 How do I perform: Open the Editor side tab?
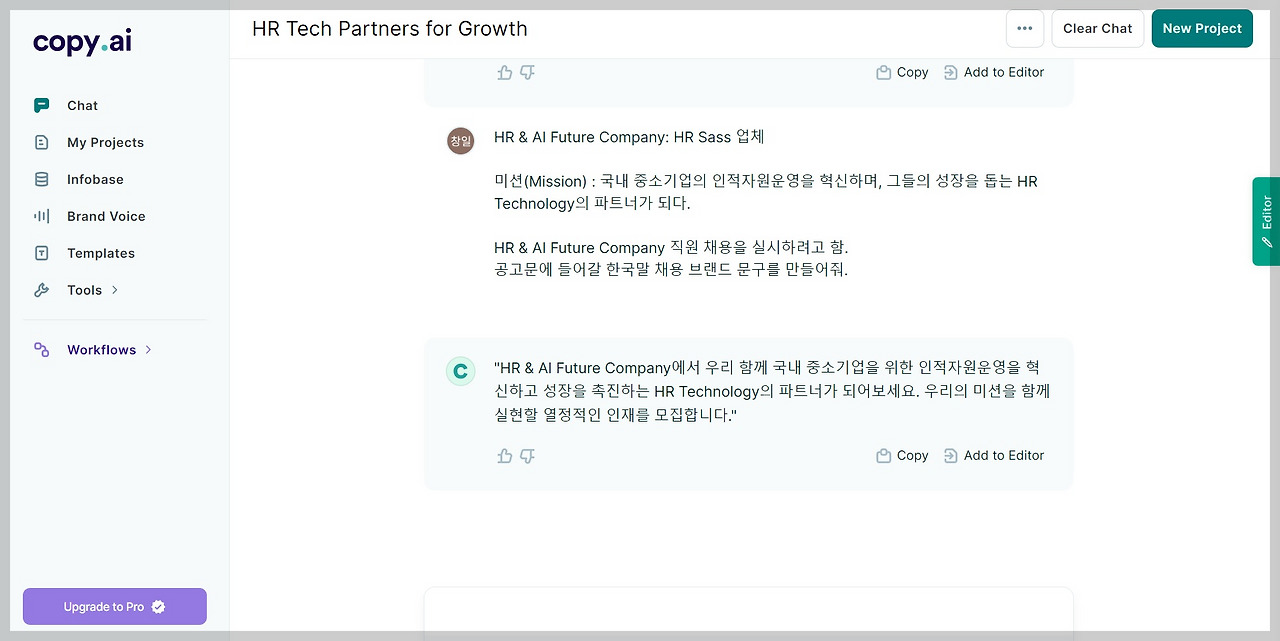[x=1266, y=221]
